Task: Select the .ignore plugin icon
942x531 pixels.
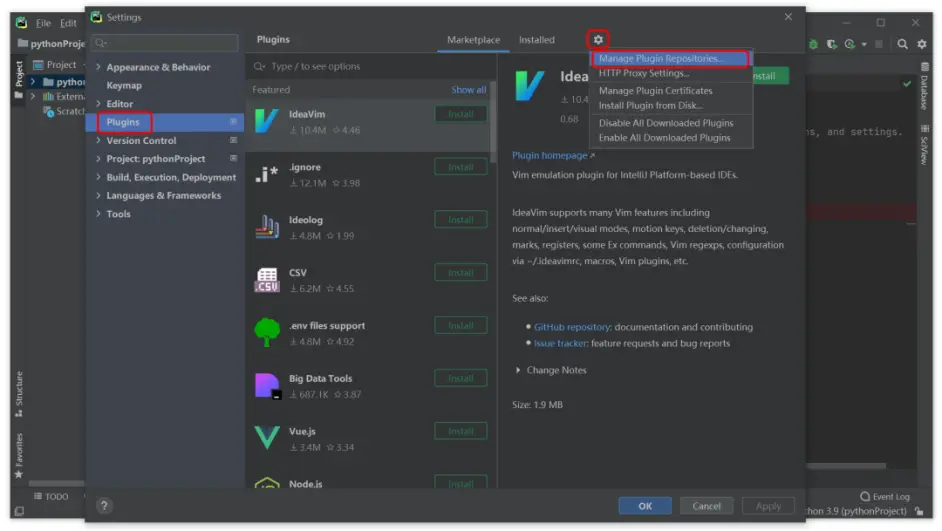Action: (267, 174)
